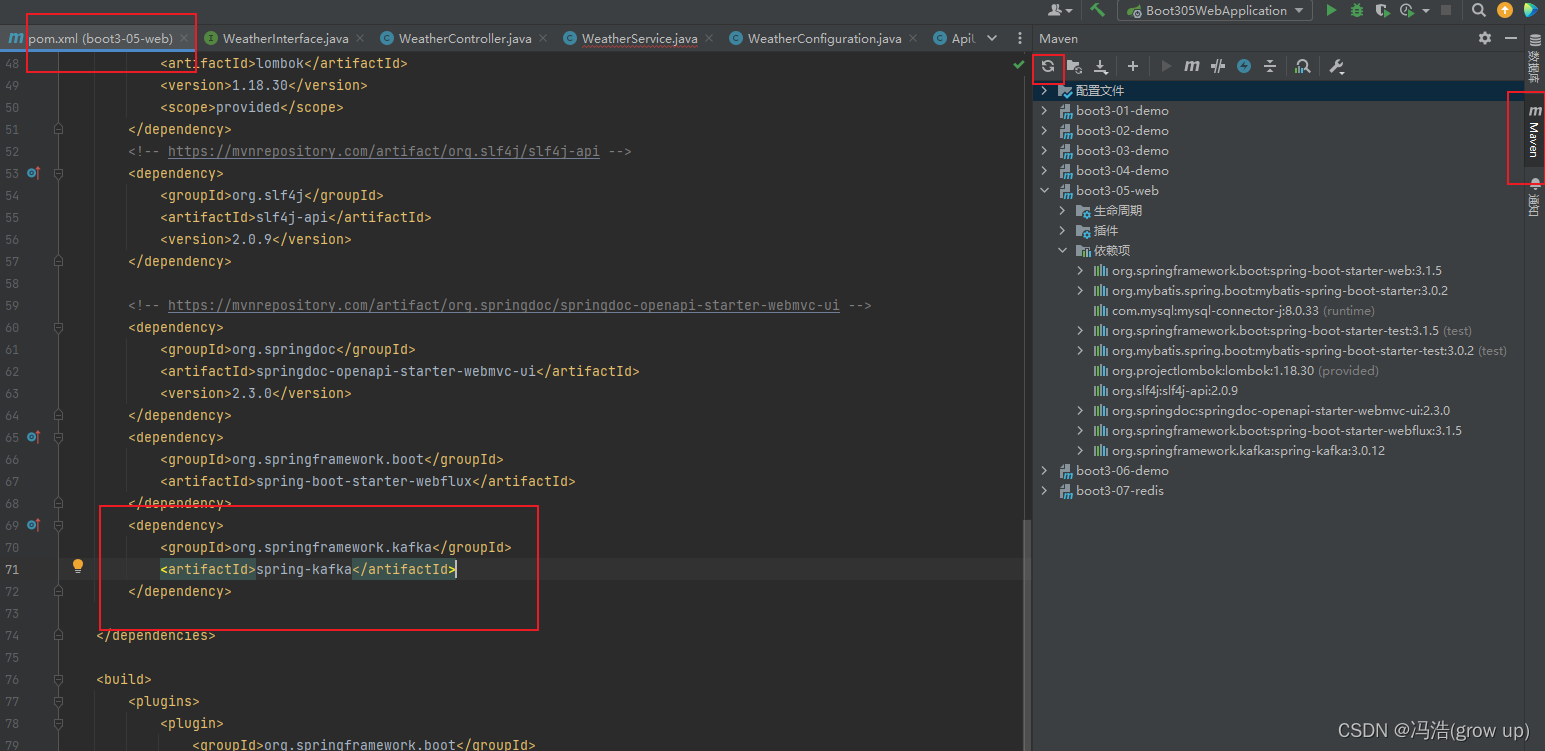The height and width of the screenshot is (751, 1545).
Task: Expand spring-boot-starter-web:3.1.5 dependency
Action: click(x=1081, y=270)
